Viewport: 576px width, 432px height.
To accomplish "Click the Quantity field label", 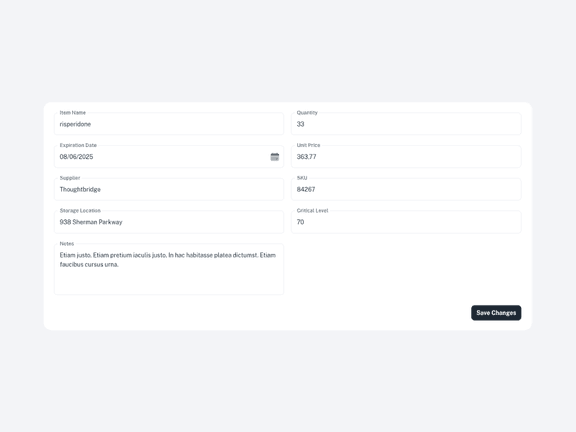I will coord(307,113).
